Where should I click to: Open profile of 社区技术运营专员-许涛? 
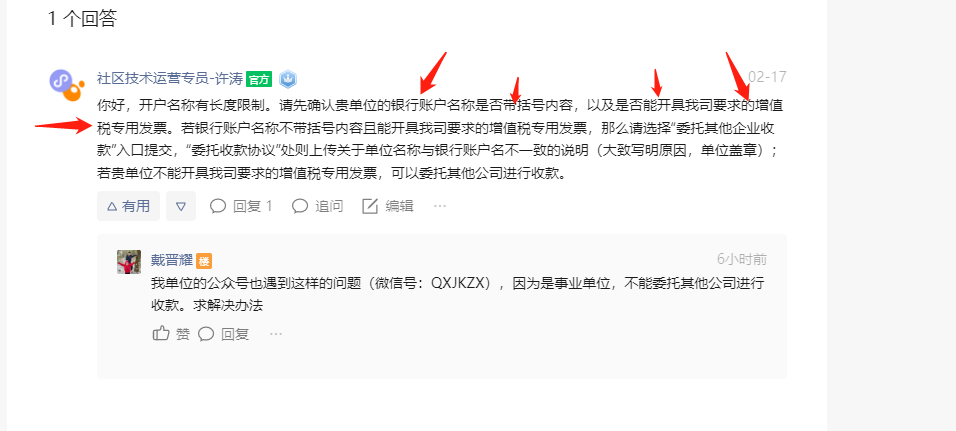pos(170,79)
